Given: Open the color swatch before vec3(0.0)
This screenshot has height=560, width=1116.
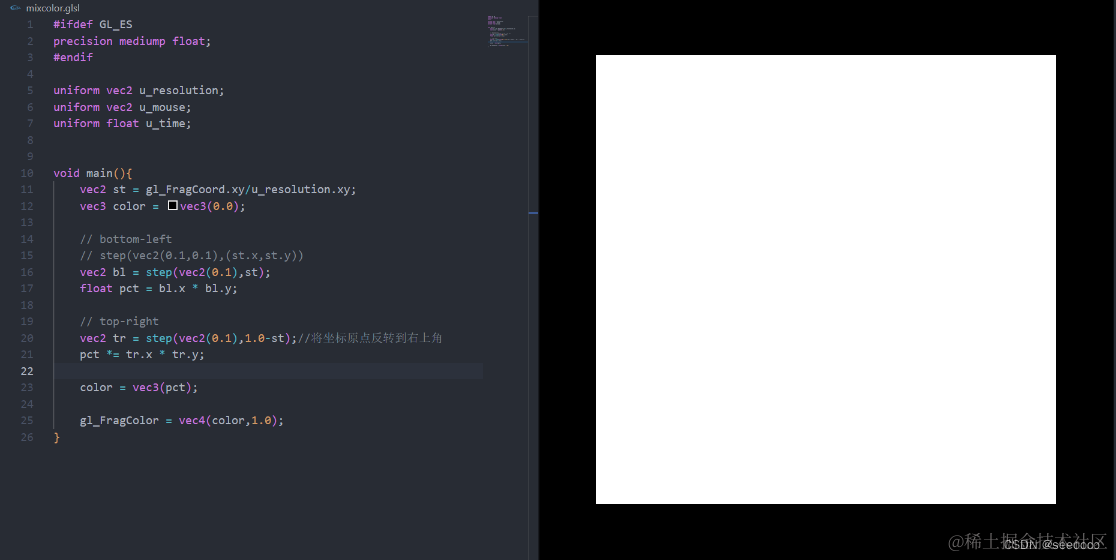Looking at the screenshot, I should coord(172,206).
